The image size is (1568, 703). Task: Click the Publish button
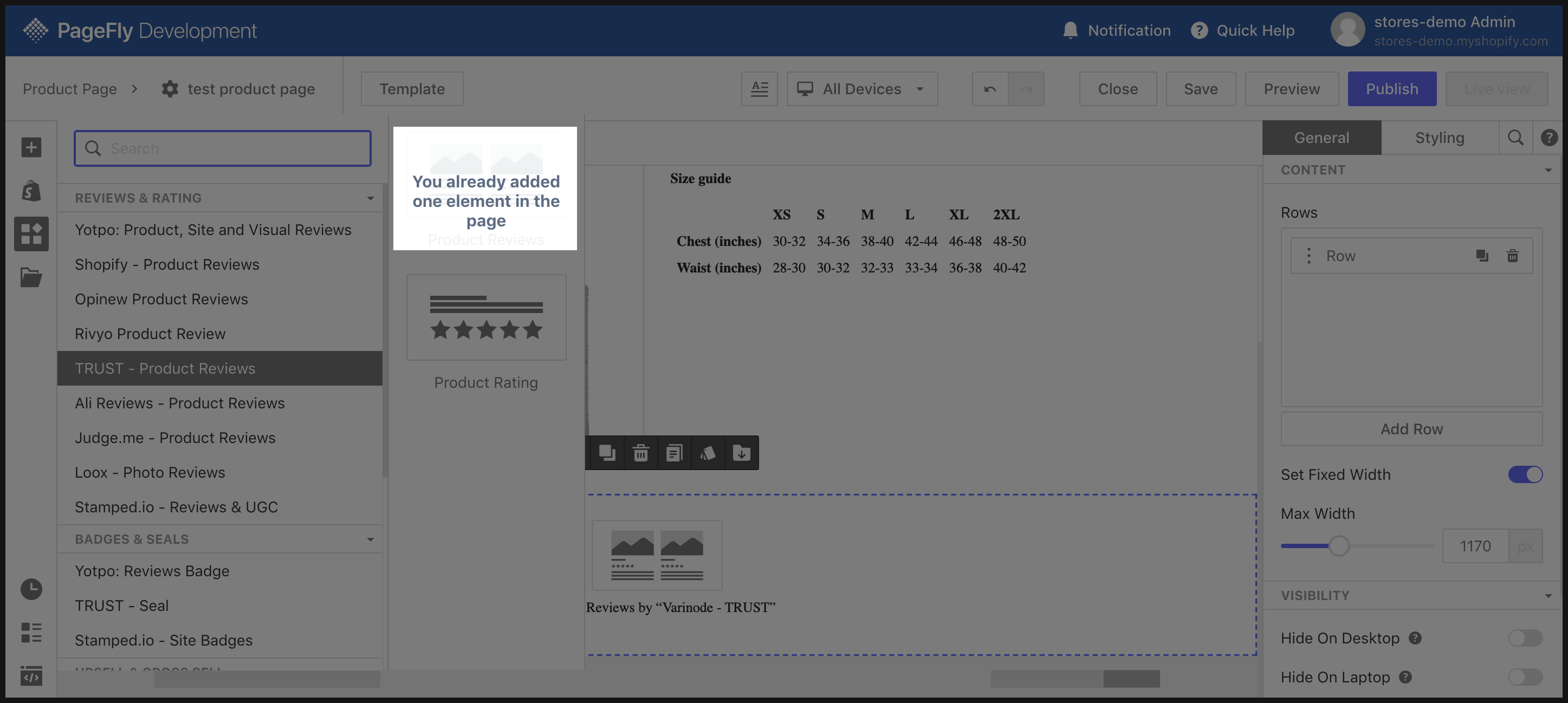pos(1391,89)
